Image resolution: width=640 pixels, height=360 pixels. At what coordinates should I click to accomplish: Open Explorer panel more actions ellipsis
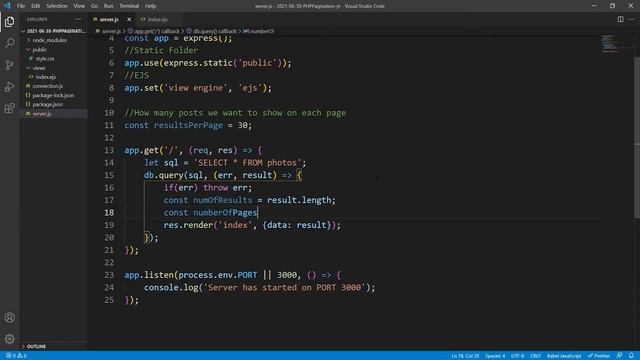[x=78, y=19]
